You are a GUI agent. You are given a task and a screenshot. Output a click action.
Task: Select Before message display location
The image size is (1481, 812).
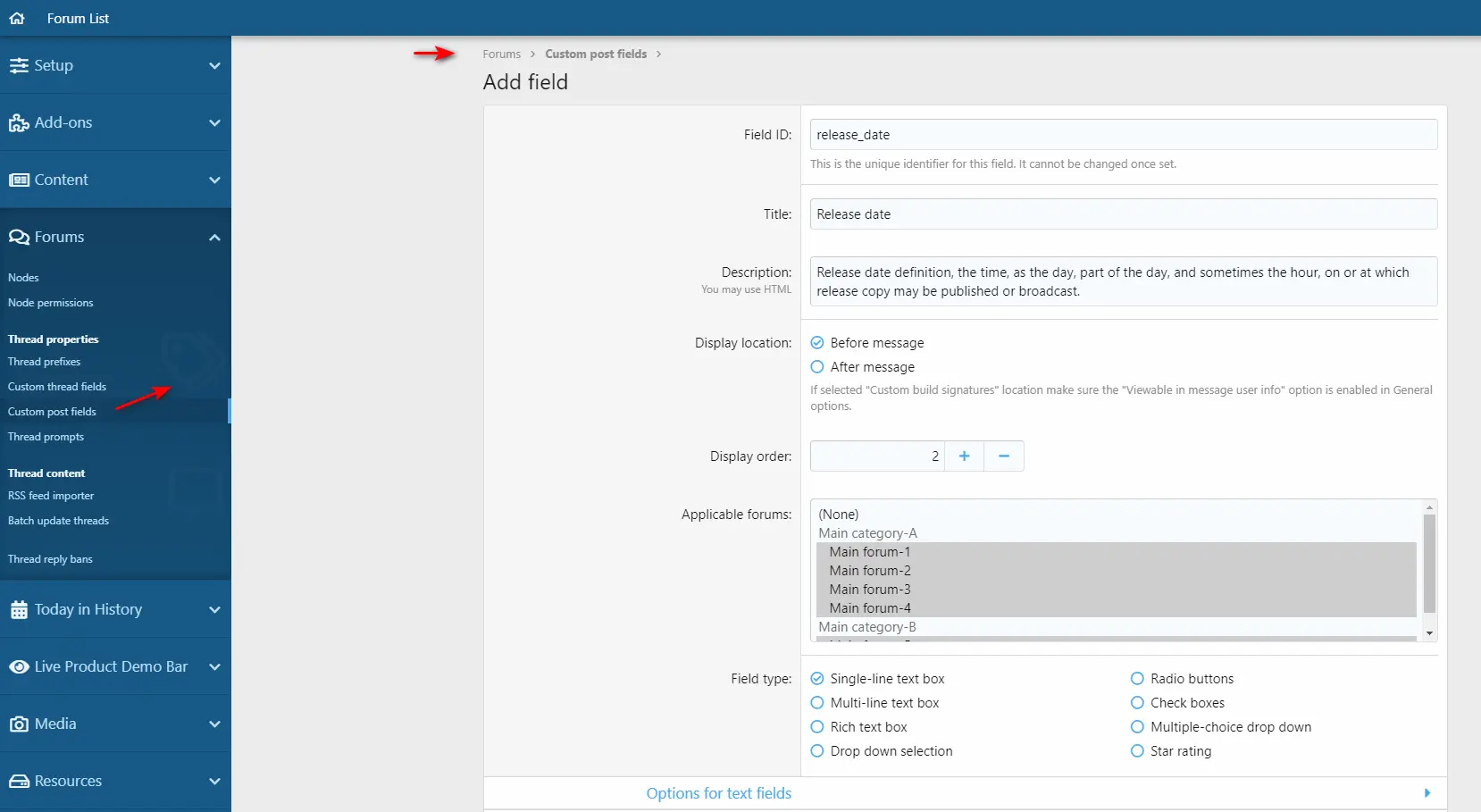(x=817, y=343)
